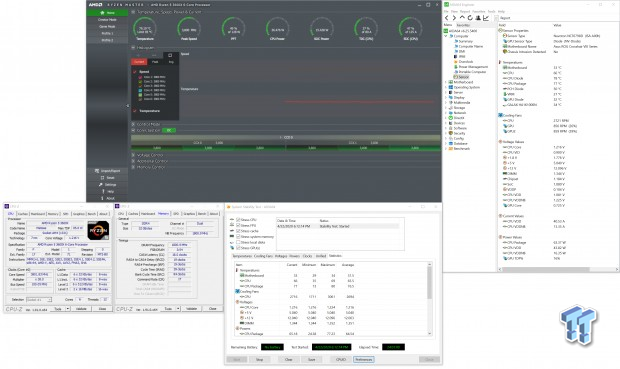Open Settings in Ryzen Master sidebar
This screenshot has height=369, width=620.
click(x=108, y=185)
